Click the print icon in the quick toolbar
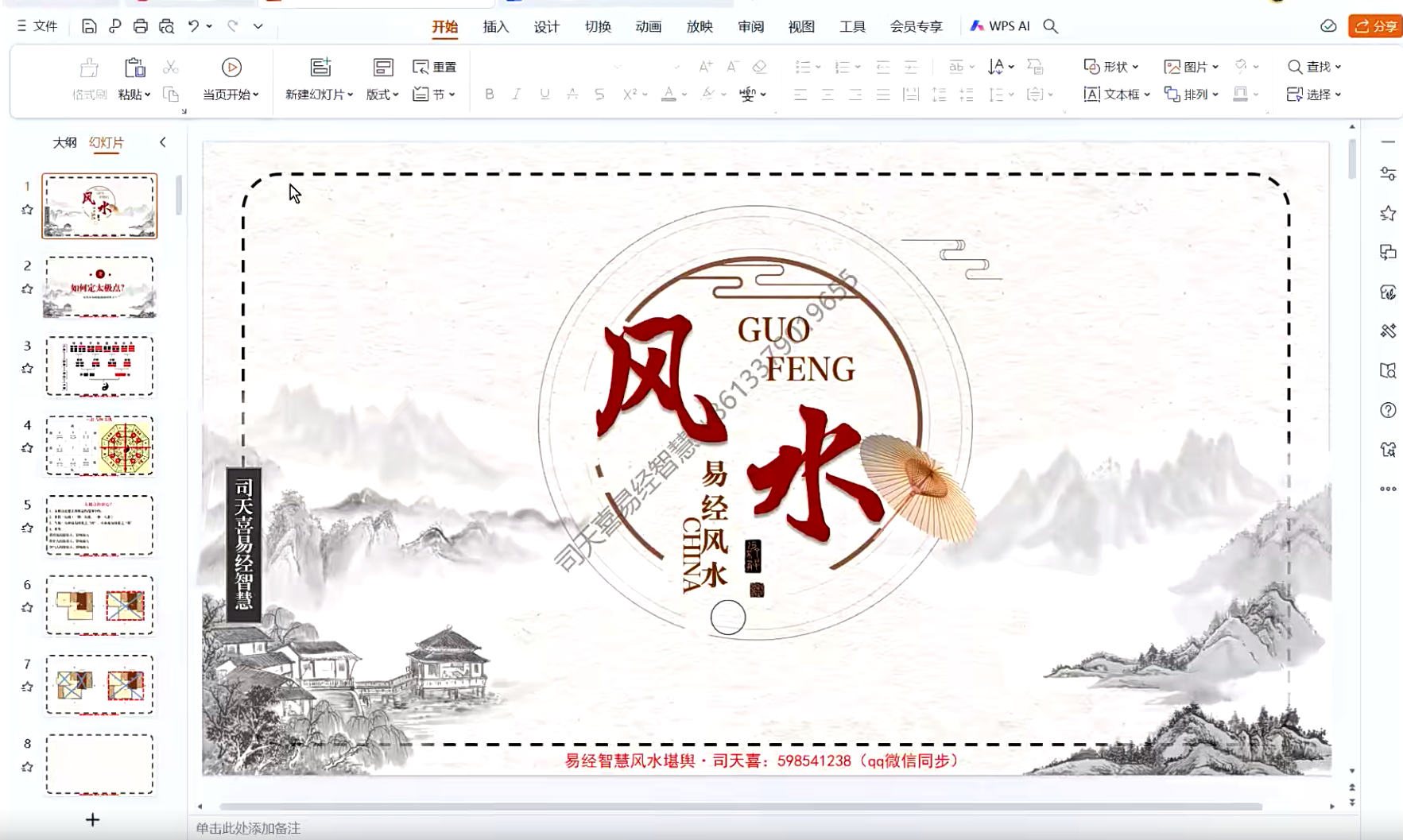This screenshot has height=840, width=1403. [141, 26]
